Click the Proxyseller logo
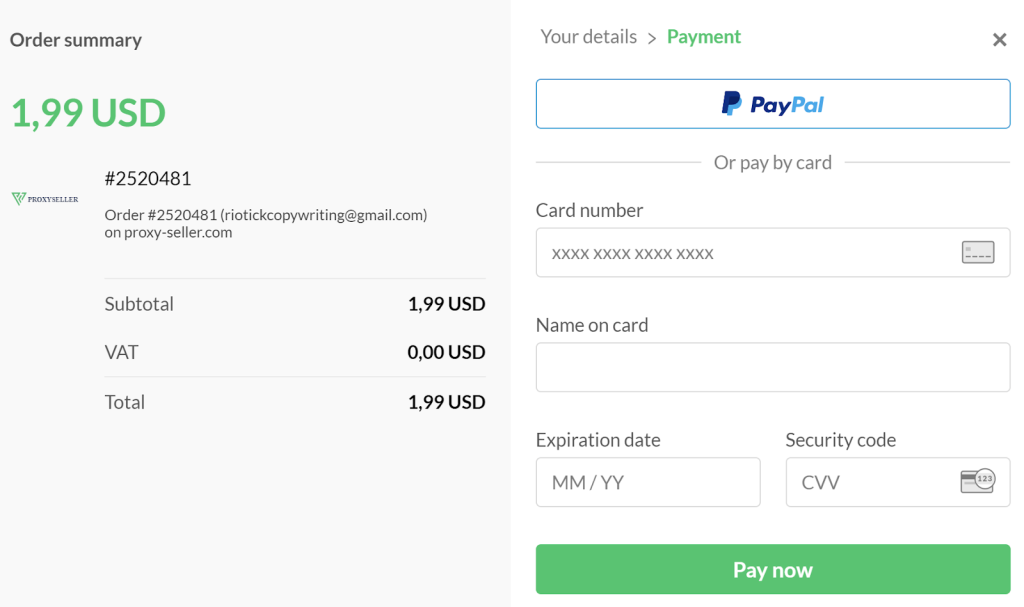 tap(45, 199)
